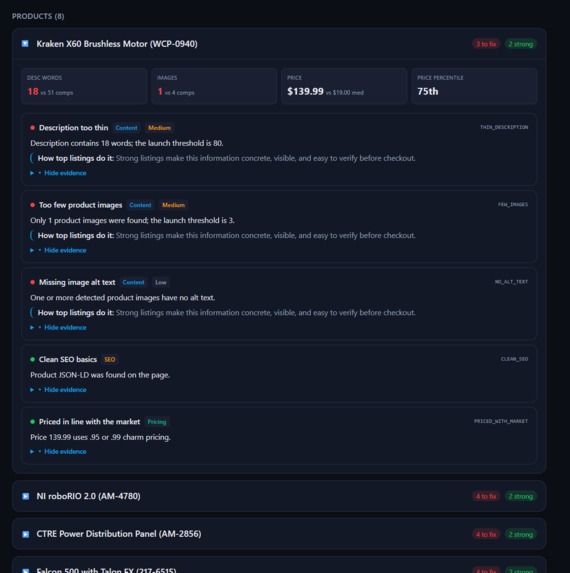Screen dimensions: 570x573
Task: Click the Content tag on Description too thin
Action: tap(126, 128)
